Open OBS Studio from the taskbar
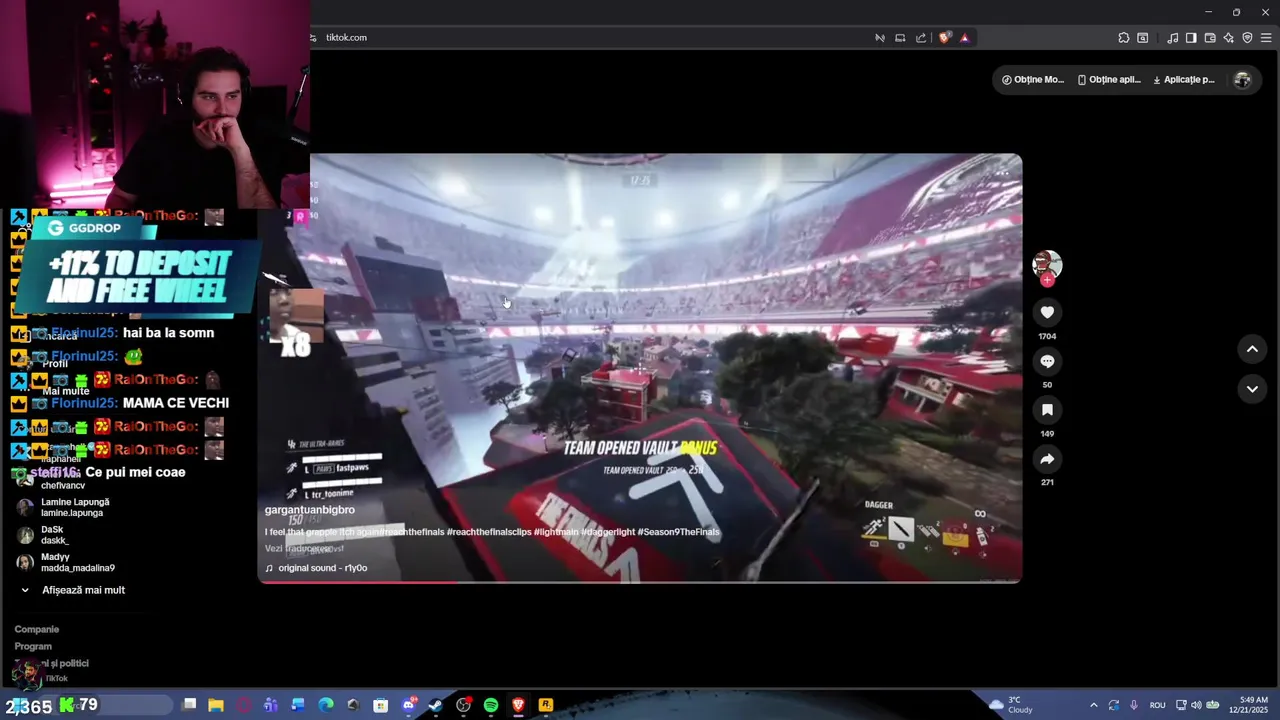The width and height of the screenshot is (1280, 720). [x=463, y=705]
